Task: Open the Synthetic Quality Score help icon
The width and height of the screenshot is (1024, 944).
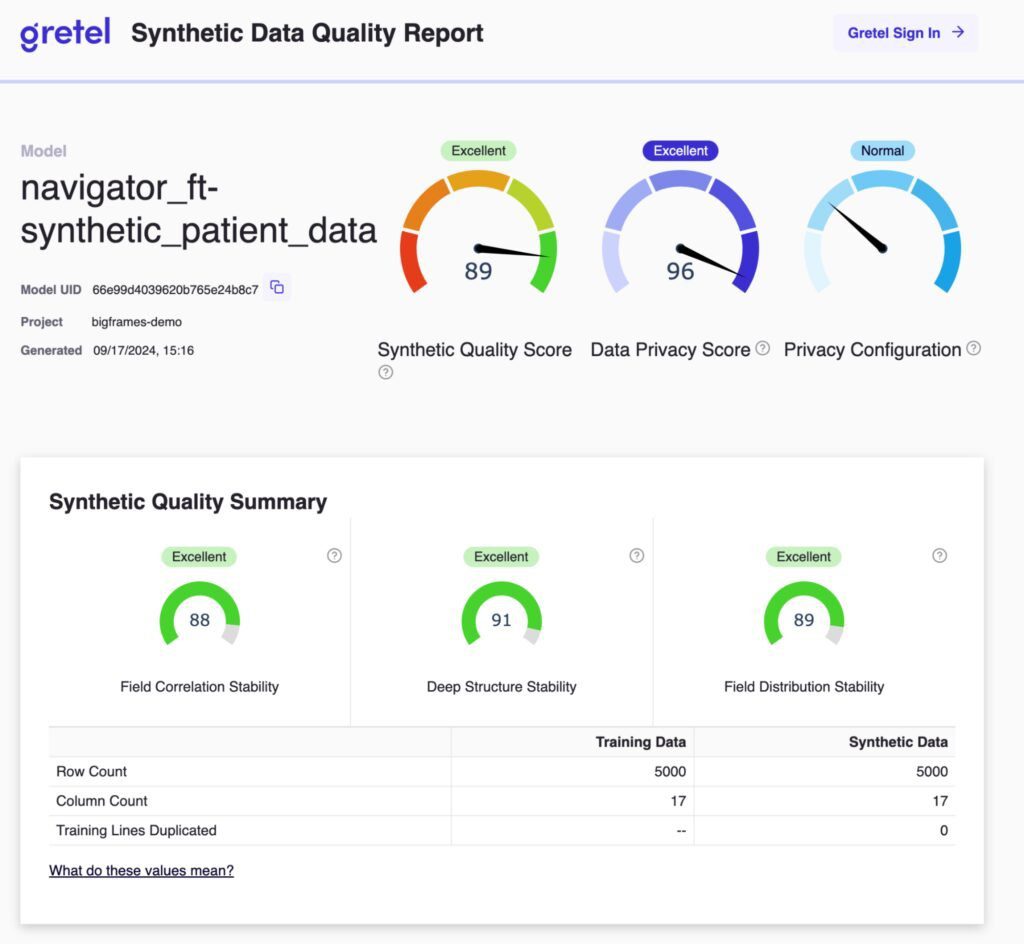Action: coord(384,372)
